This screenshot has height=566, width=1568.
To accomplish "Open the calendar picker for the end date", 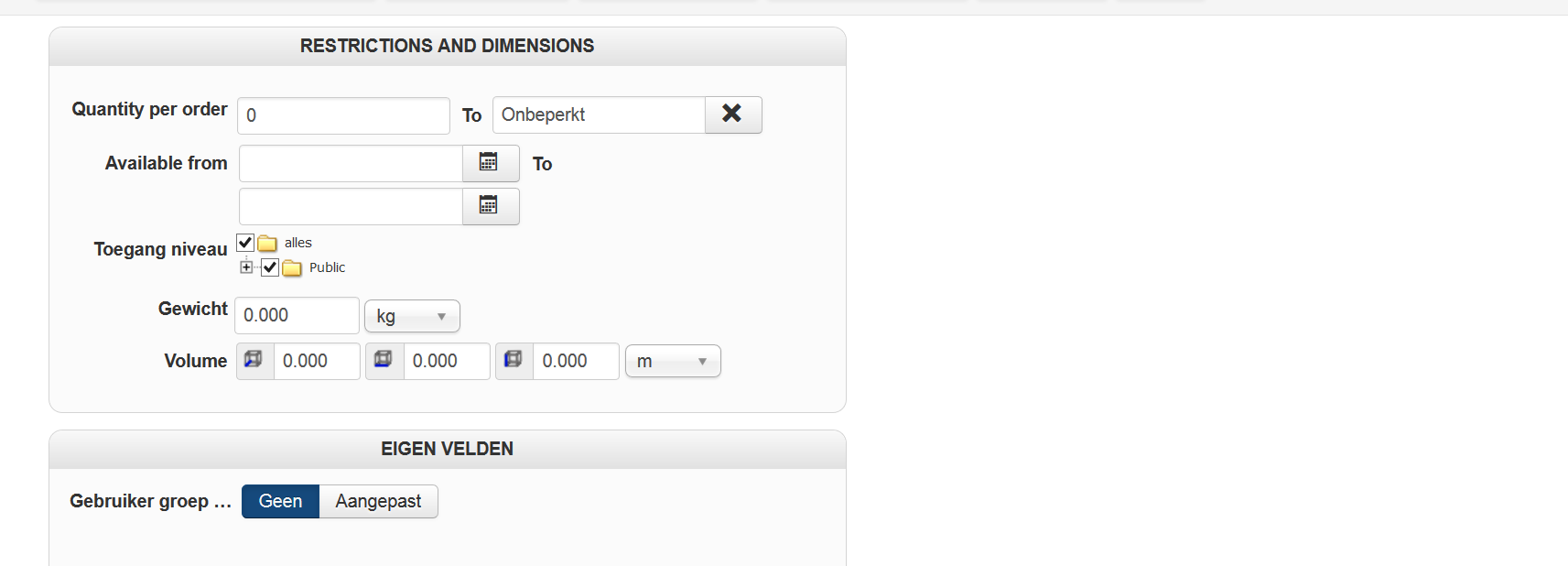I will click(490, 206).
